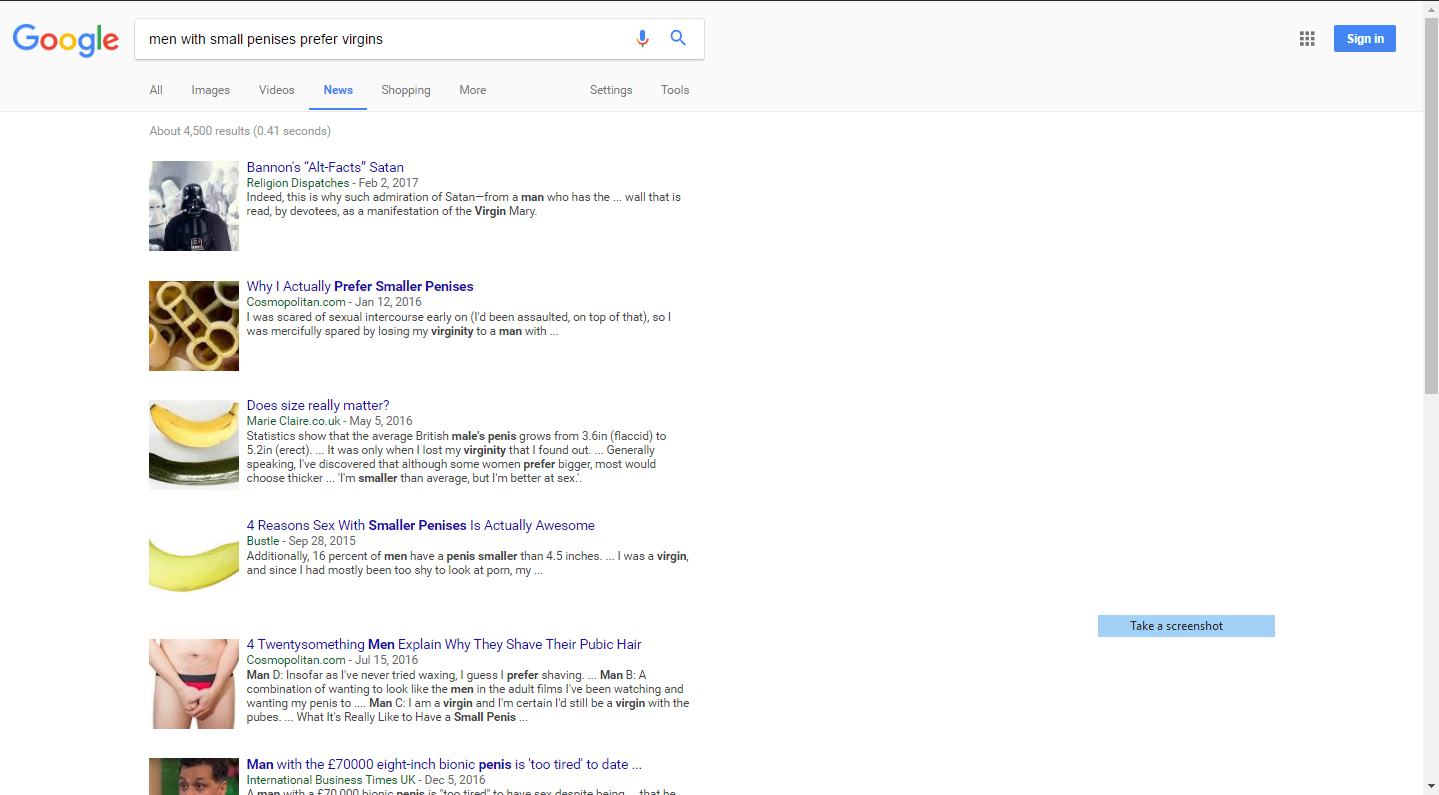The width and height of the screenshot is (1439, 795).
Task: Click the Google logo
Action: pyautogui.click(x=66, y=40)
